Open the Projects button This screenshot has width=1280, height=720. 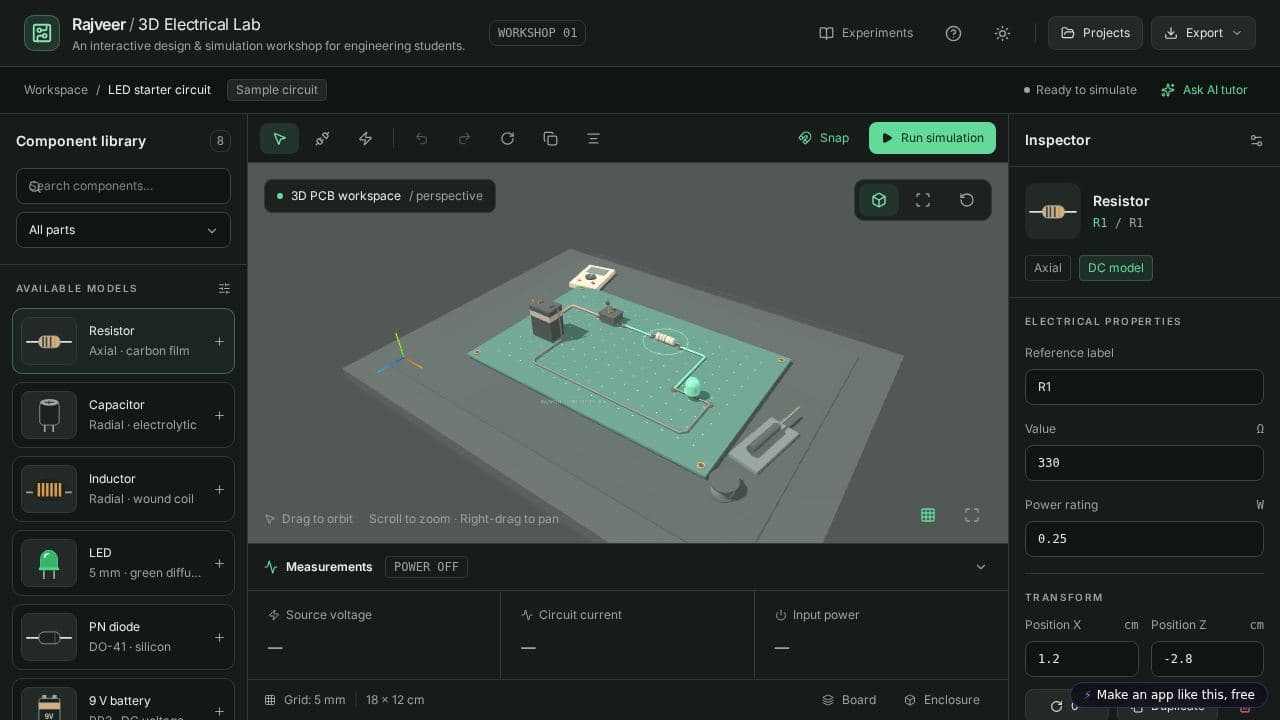(1095, 33)
